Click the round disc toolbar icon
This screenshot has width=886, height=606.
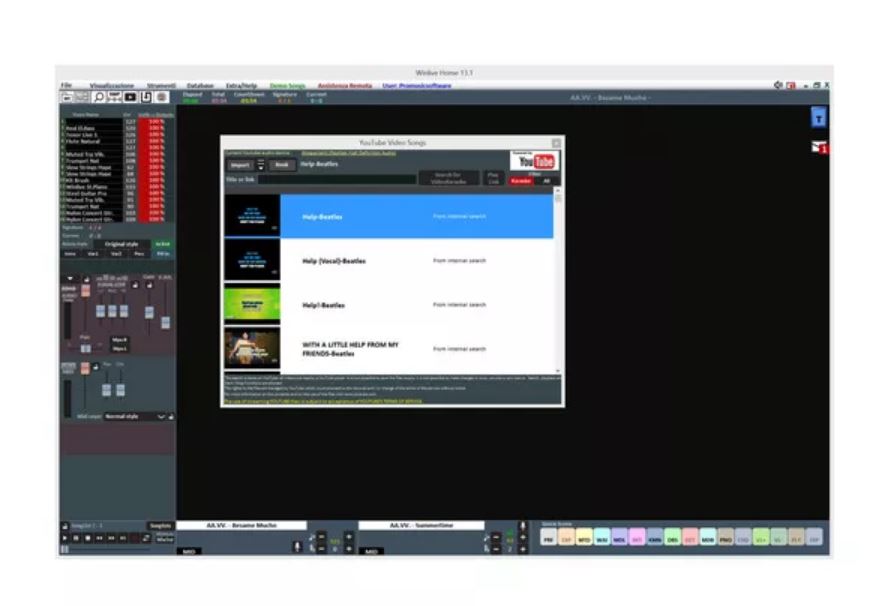[162, 97]
